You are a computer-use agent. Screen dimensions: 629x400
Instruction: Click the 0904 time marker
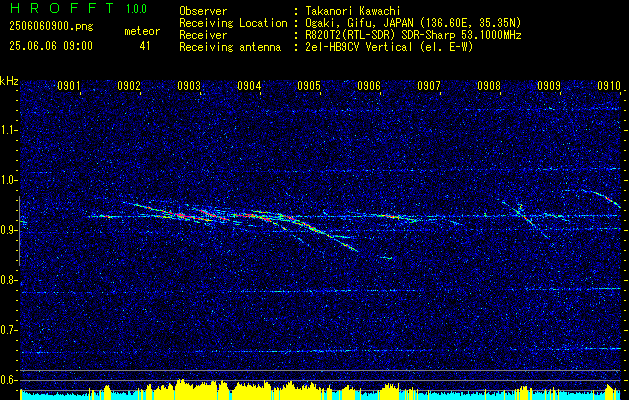point(249,85)
